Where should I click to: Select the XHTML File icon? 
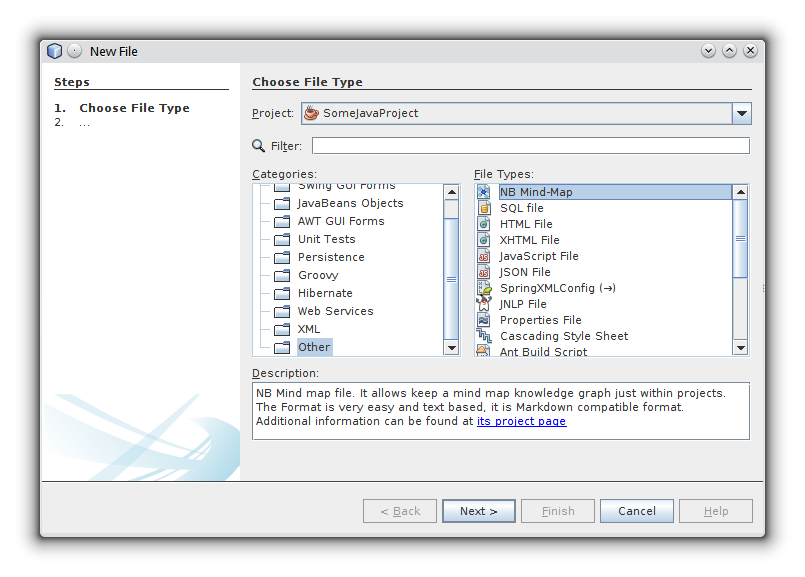[x=484, y=240]
